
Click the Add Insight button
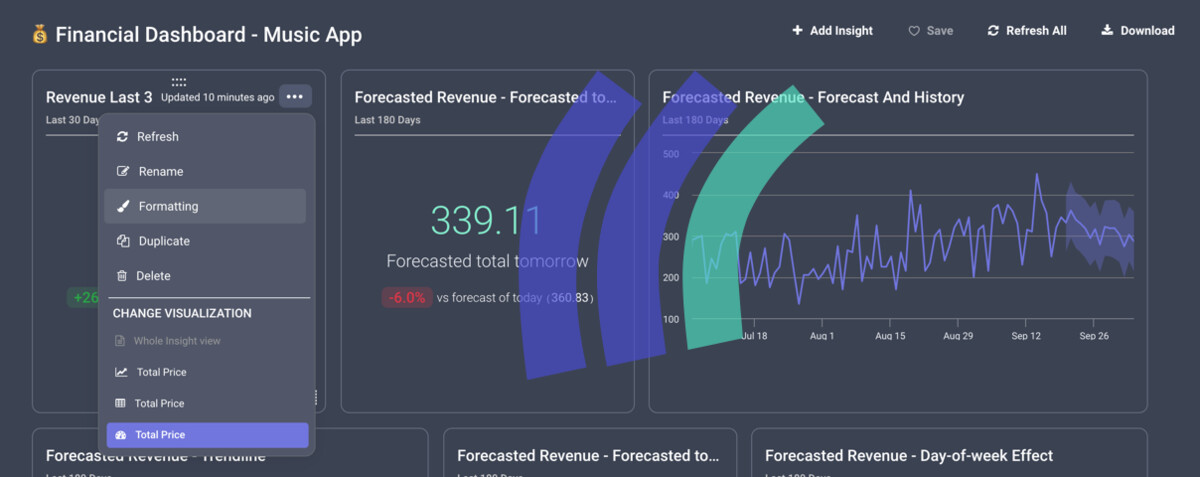coord(832,31)
